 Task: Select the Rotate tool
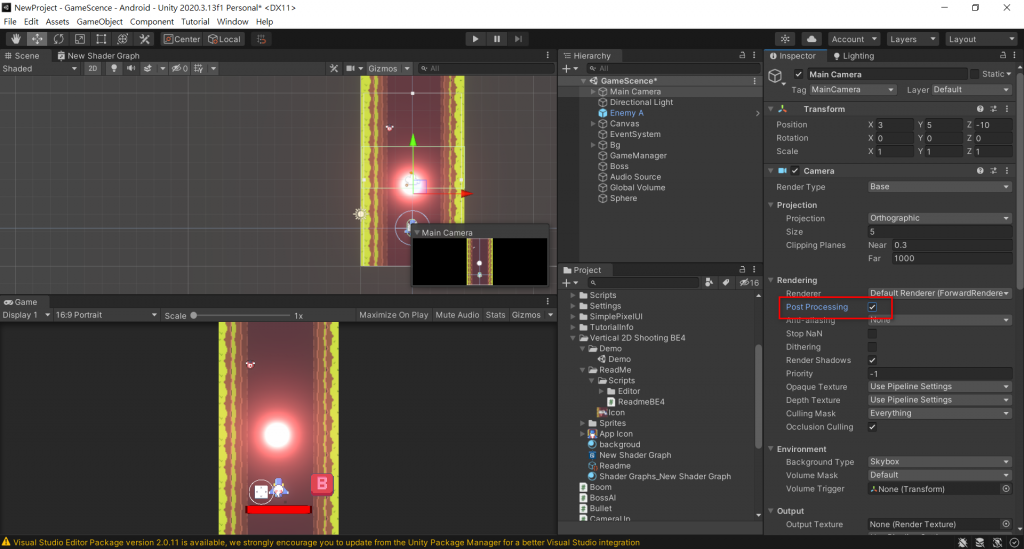[x=59, y=39]
